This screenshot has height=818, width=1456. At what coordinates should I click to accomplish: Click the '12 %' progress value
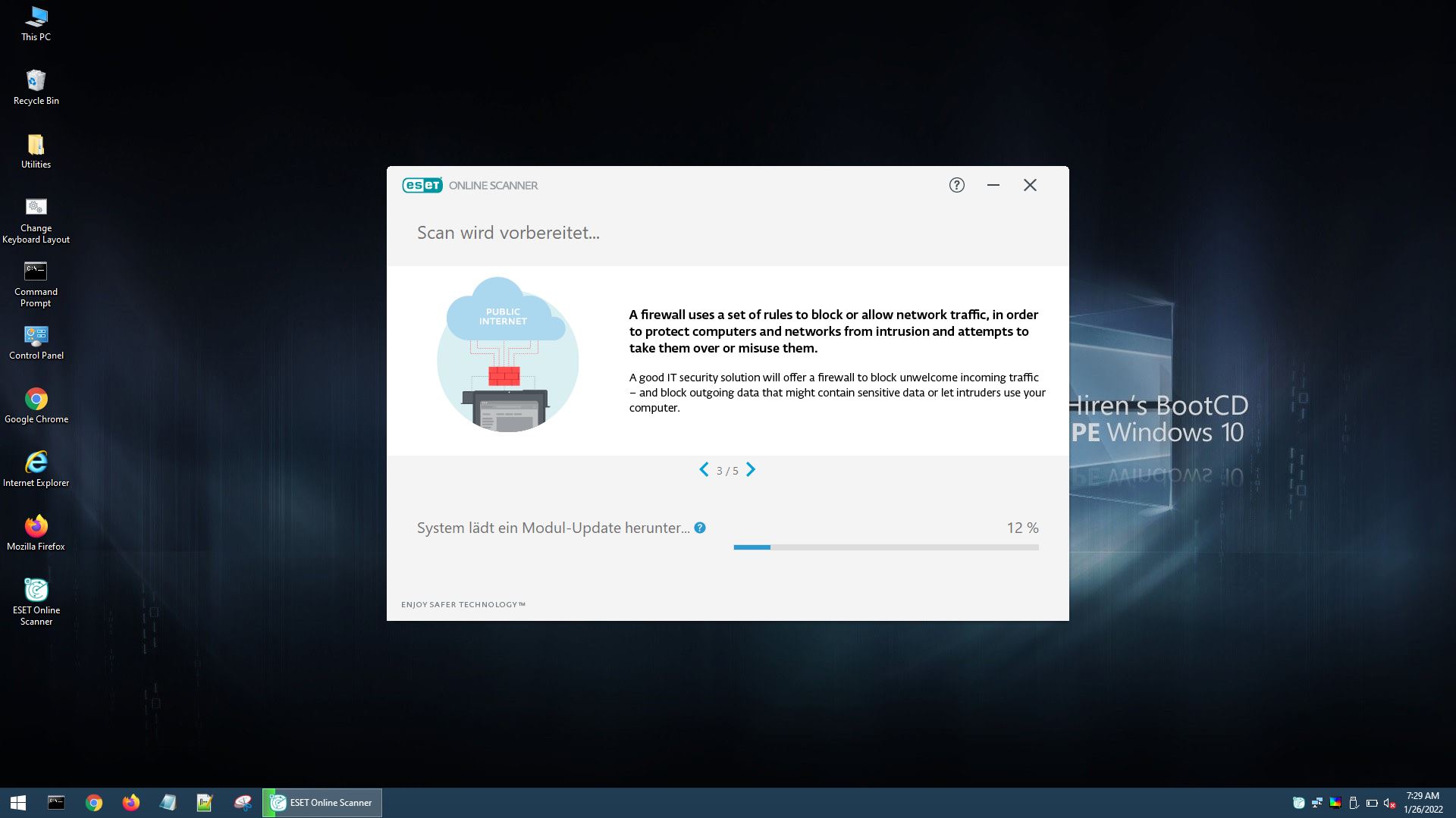(1022, 528)
